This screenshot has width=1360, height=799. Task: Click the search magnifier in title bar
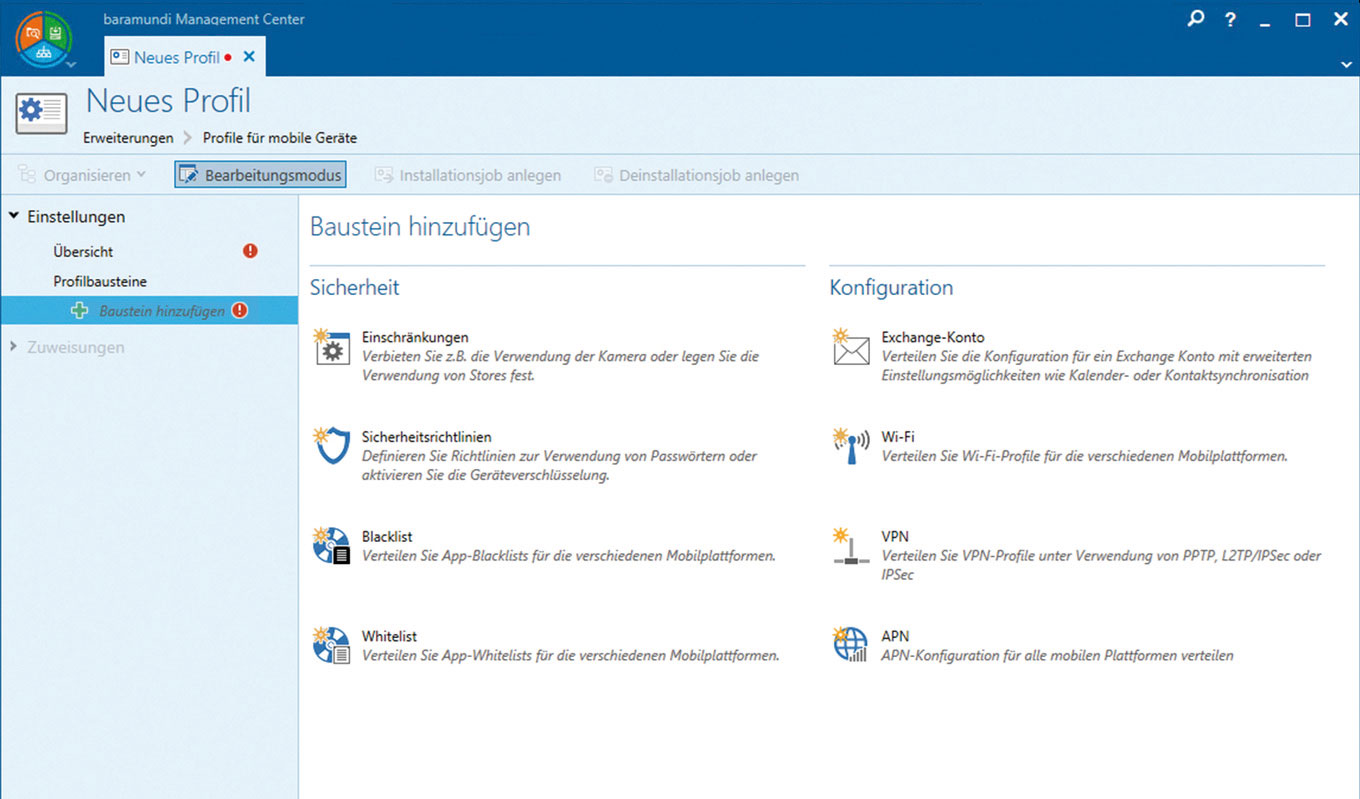(1195, 18)
